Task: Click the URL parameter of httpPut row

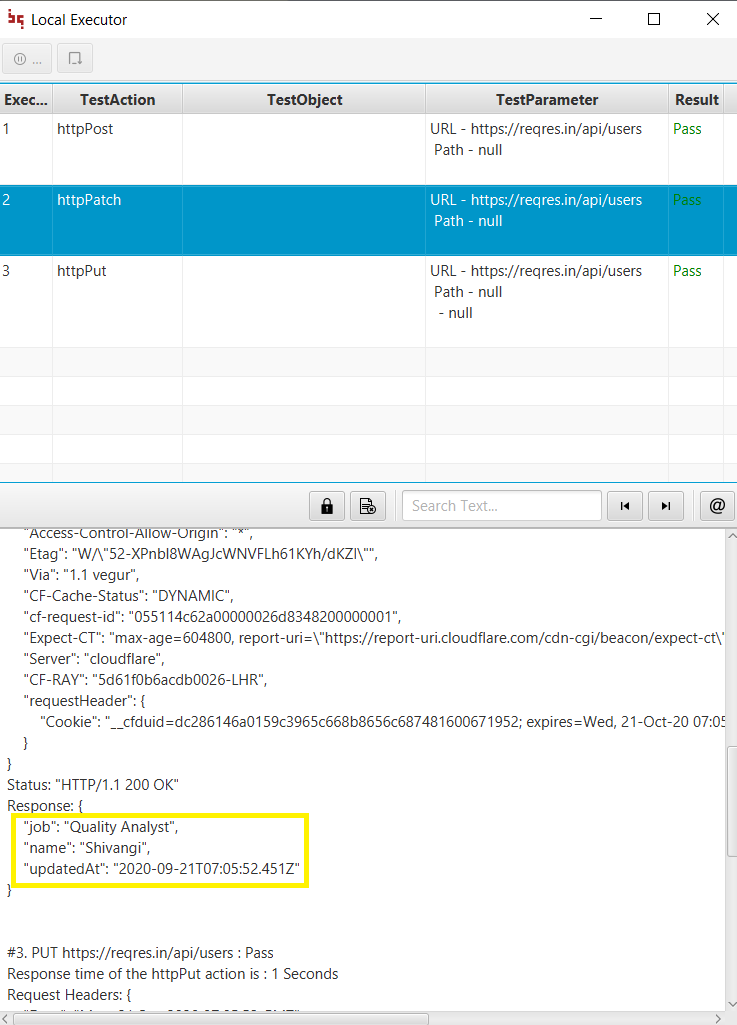Action: (536, 271)
